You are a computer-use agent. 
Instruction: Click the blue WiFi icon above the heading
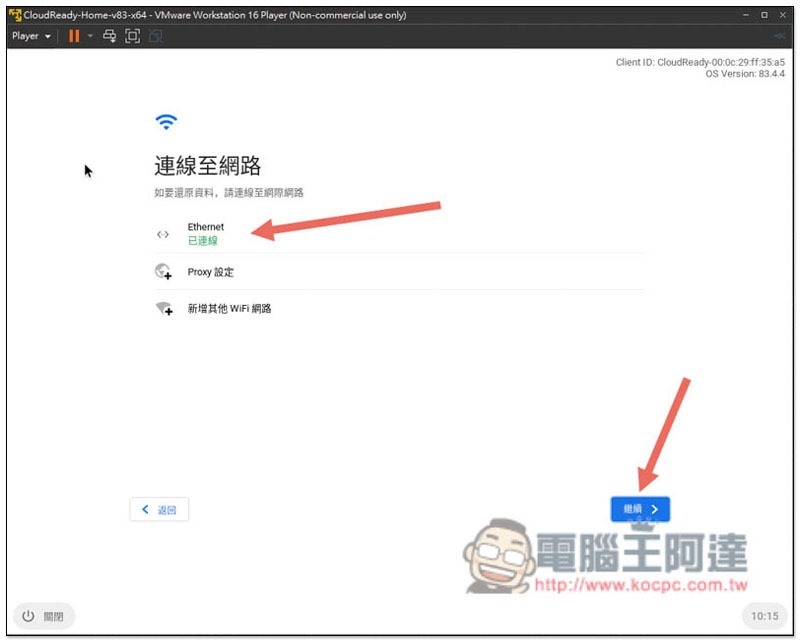[x=166, y=122]
